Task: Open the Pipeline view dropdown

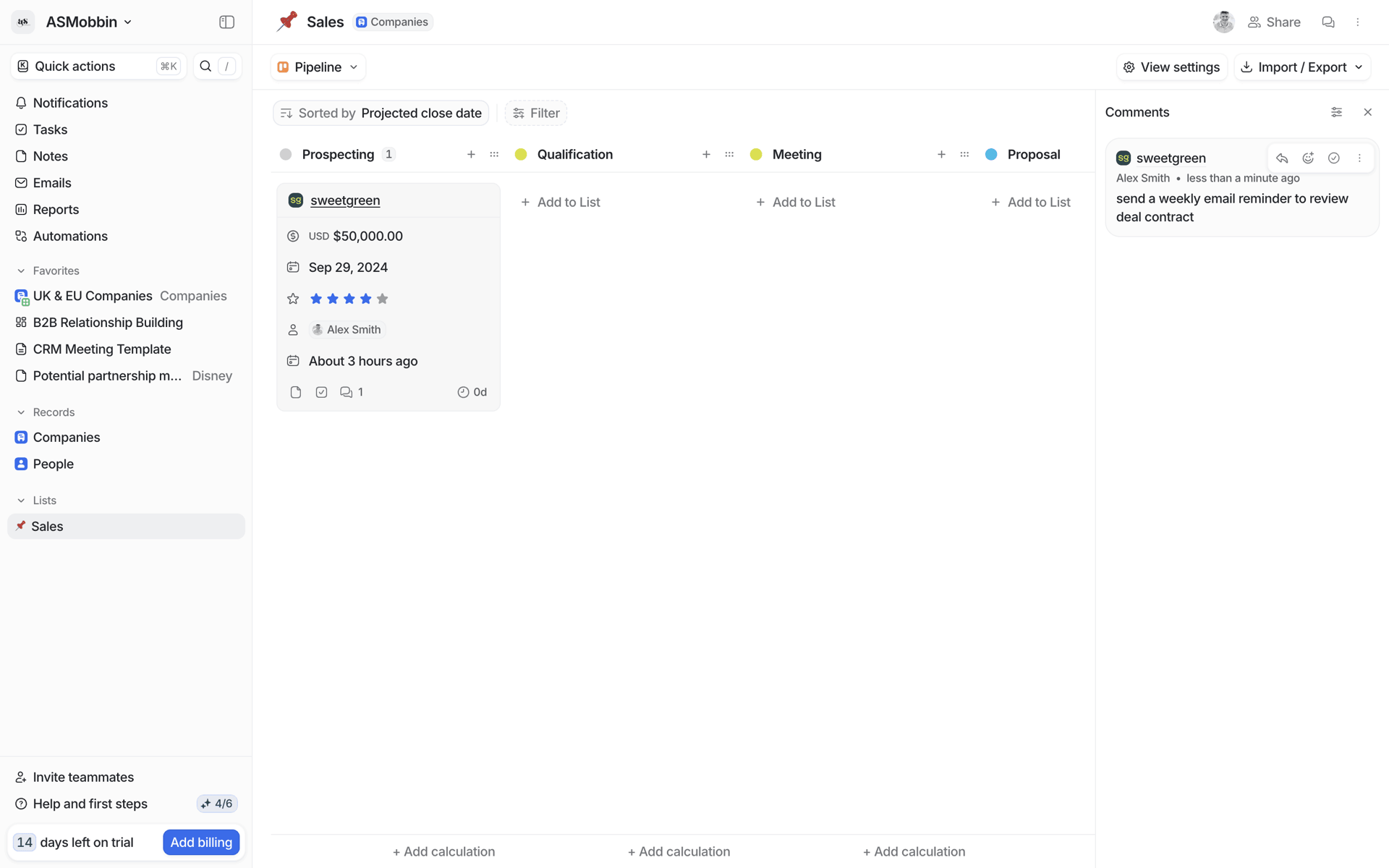Action: point(318,67)
